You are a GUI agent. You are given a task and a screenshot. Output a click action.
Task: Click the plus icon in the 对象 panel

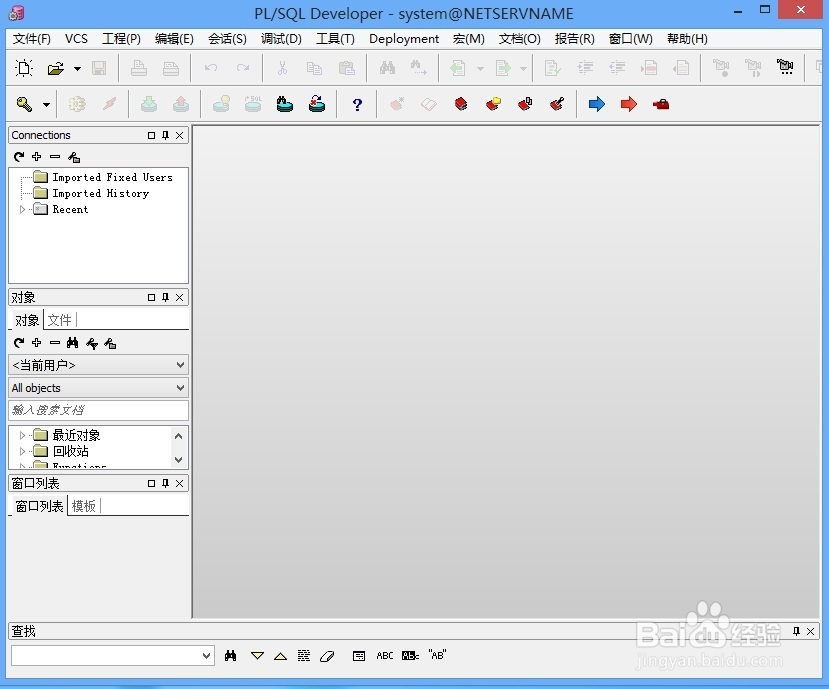(36, 343)
